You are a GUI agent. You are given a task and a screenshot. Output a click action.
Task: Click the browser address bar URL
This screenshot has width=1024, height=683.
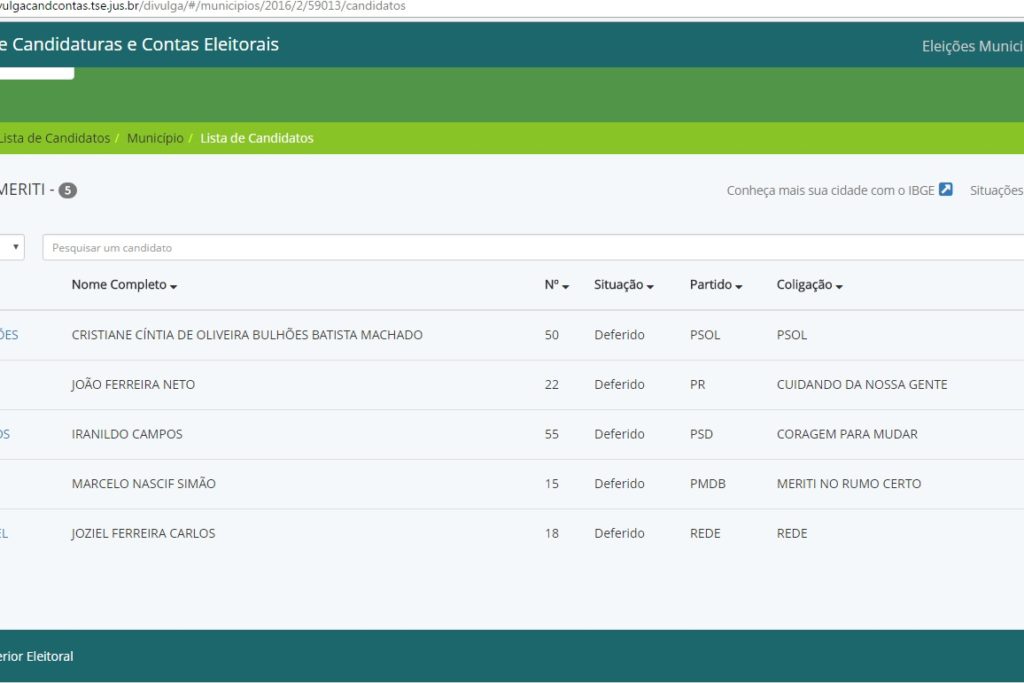pyautogui.click(x=202, y=7)
